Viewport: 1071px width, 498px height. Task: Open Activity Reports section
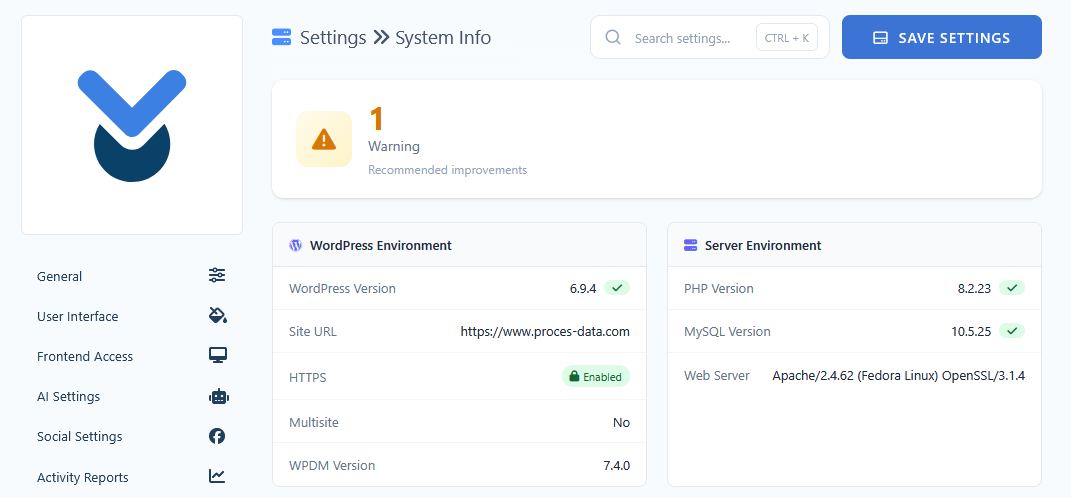132,477
